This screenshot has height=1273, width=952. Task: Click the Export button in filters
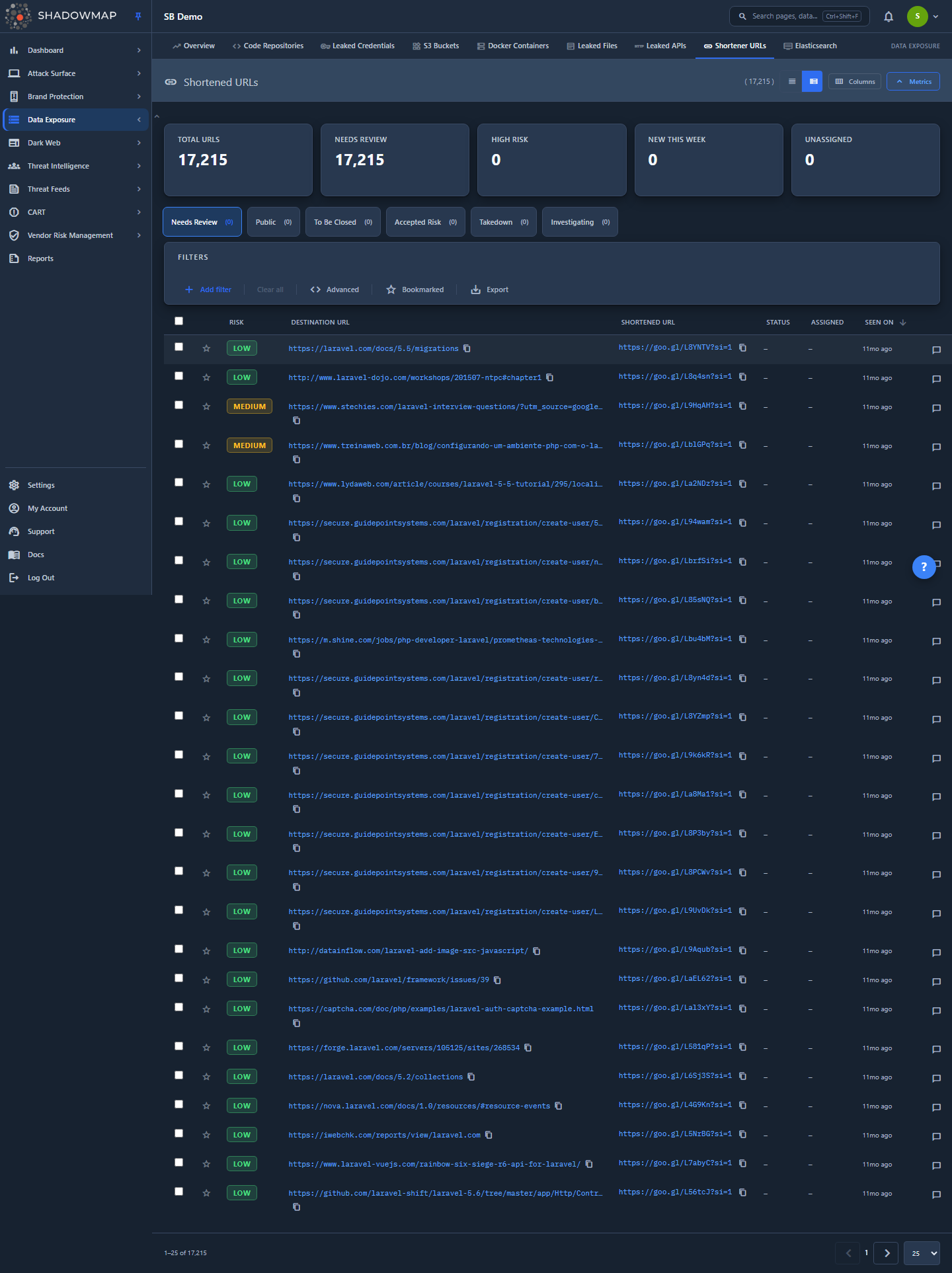coord(490,289)
